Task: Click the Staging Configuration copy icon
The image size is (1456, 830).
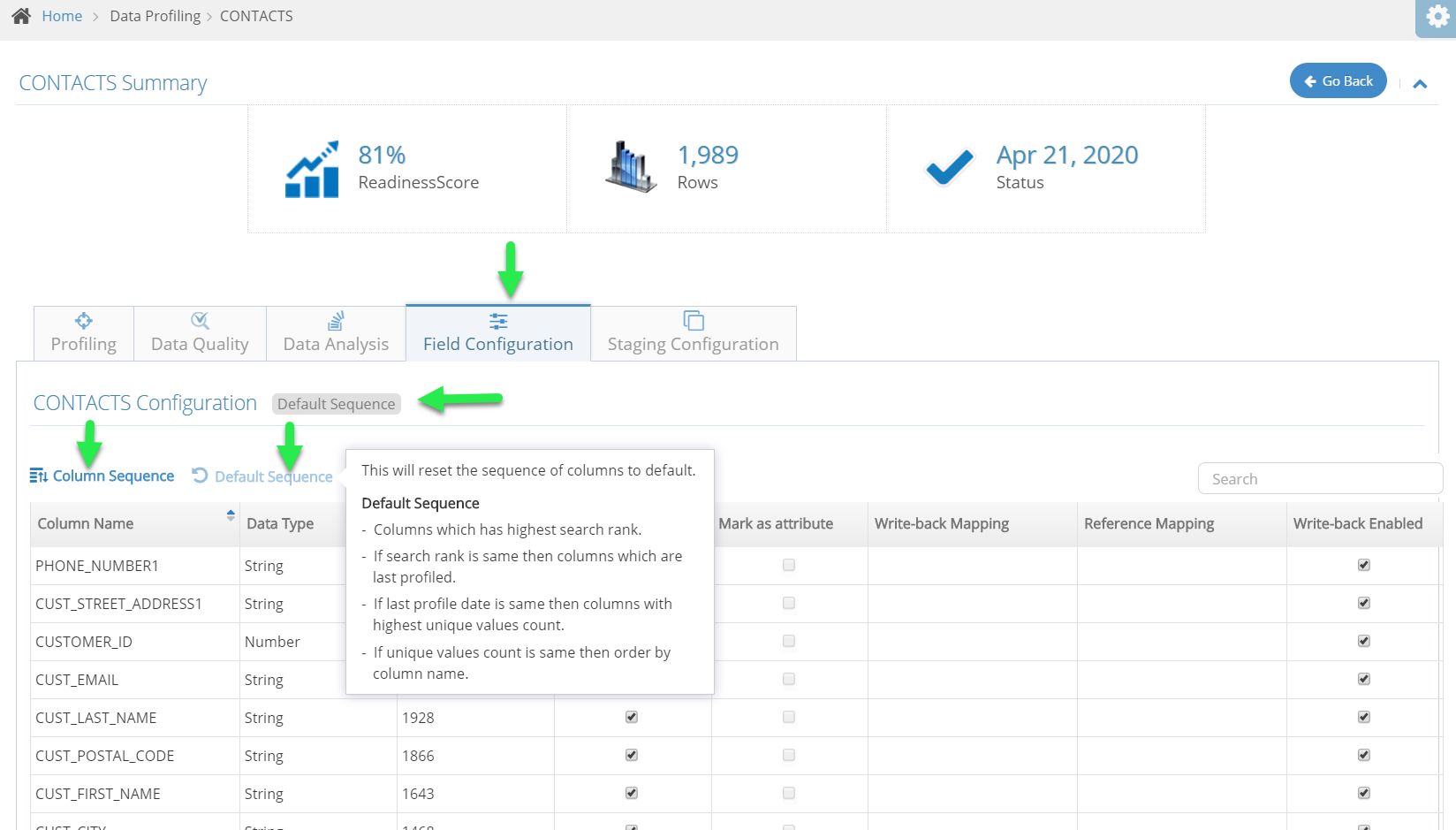Action: [694, 320]
